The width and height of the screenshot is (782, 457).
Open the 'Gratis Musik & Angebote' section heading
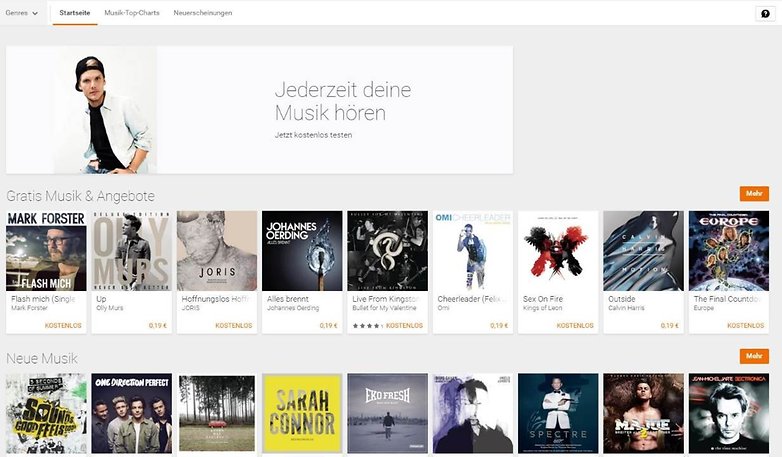[x=80, y=196]
